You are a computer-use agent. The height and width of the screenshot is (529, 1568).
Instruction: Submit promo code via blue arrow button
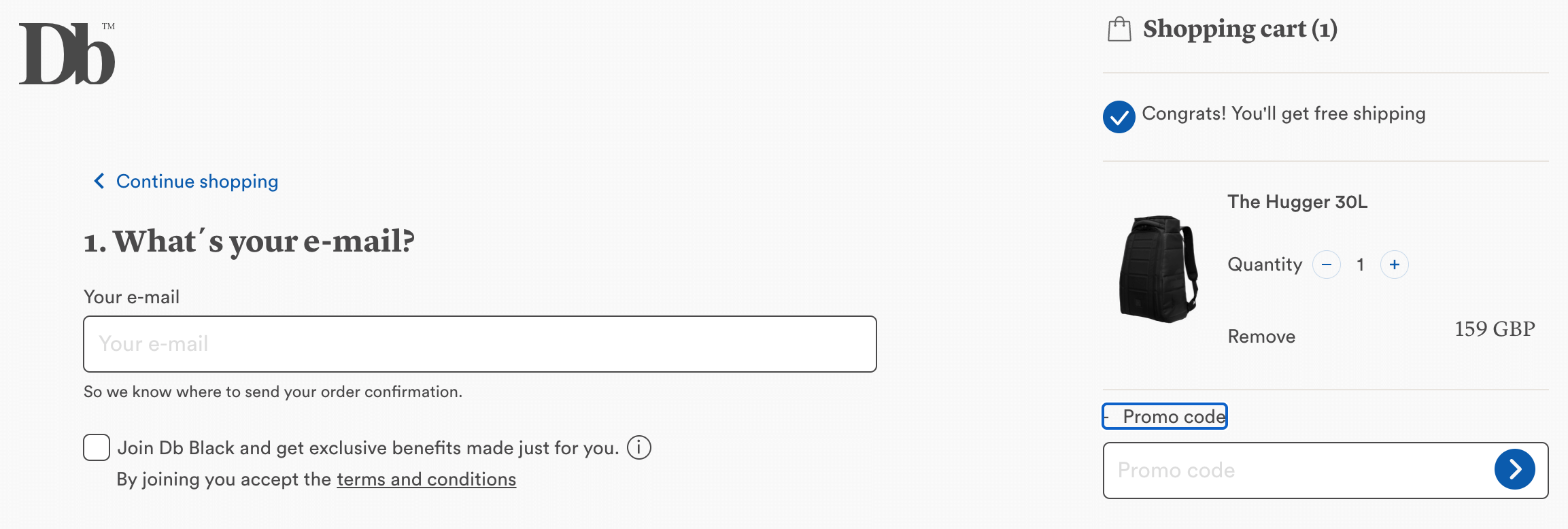click(x=1515, y=469)
